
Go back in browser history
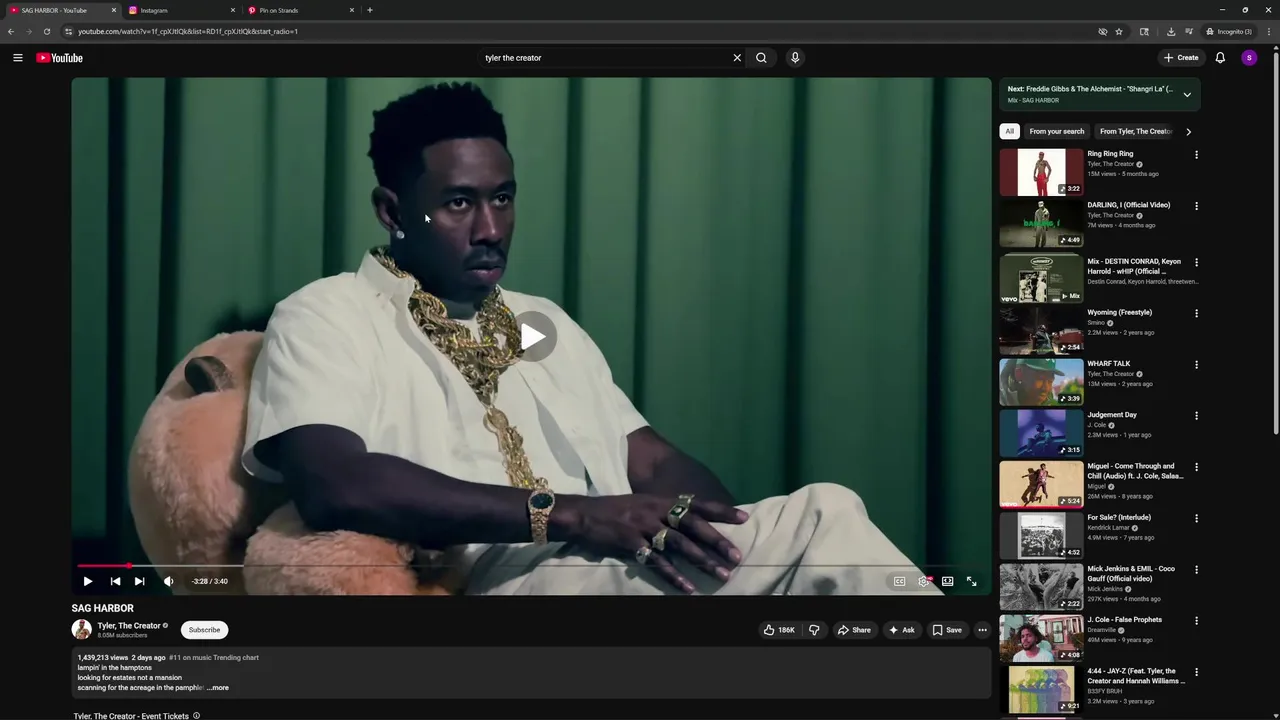click(x=10, y=31)
